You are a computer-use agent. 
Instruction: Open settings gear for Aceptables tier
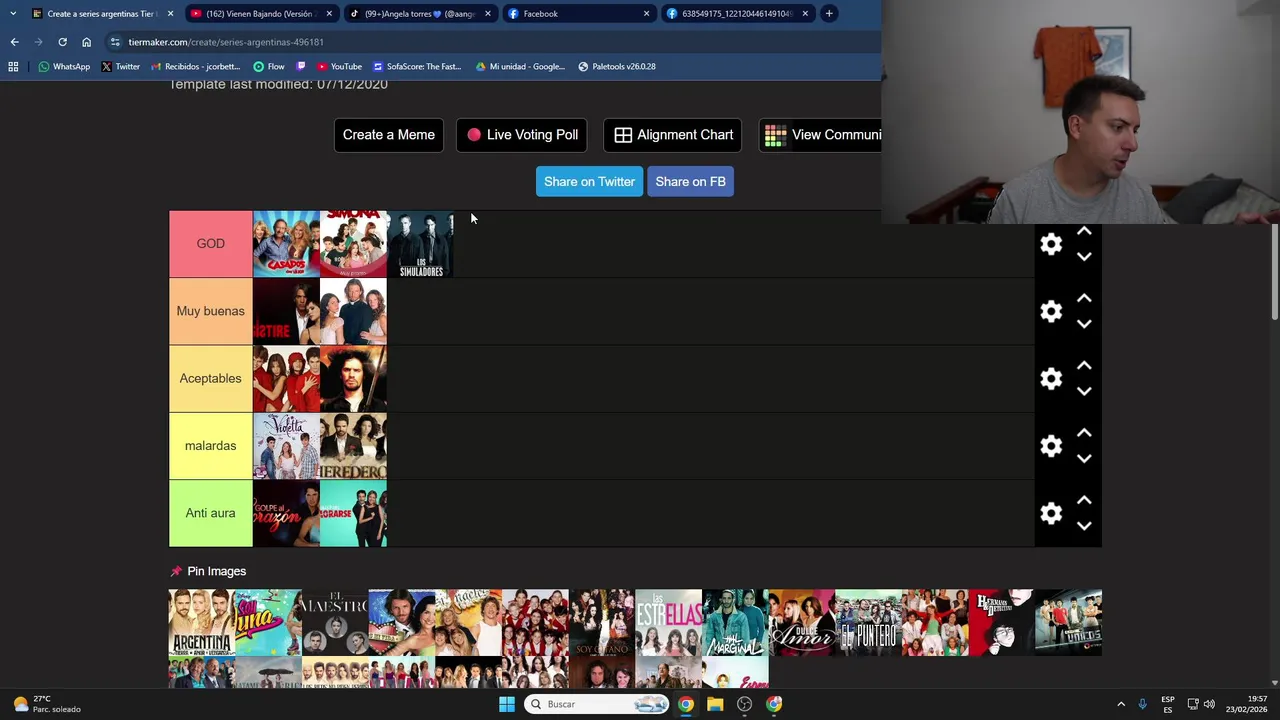(x=1051, y=378)
